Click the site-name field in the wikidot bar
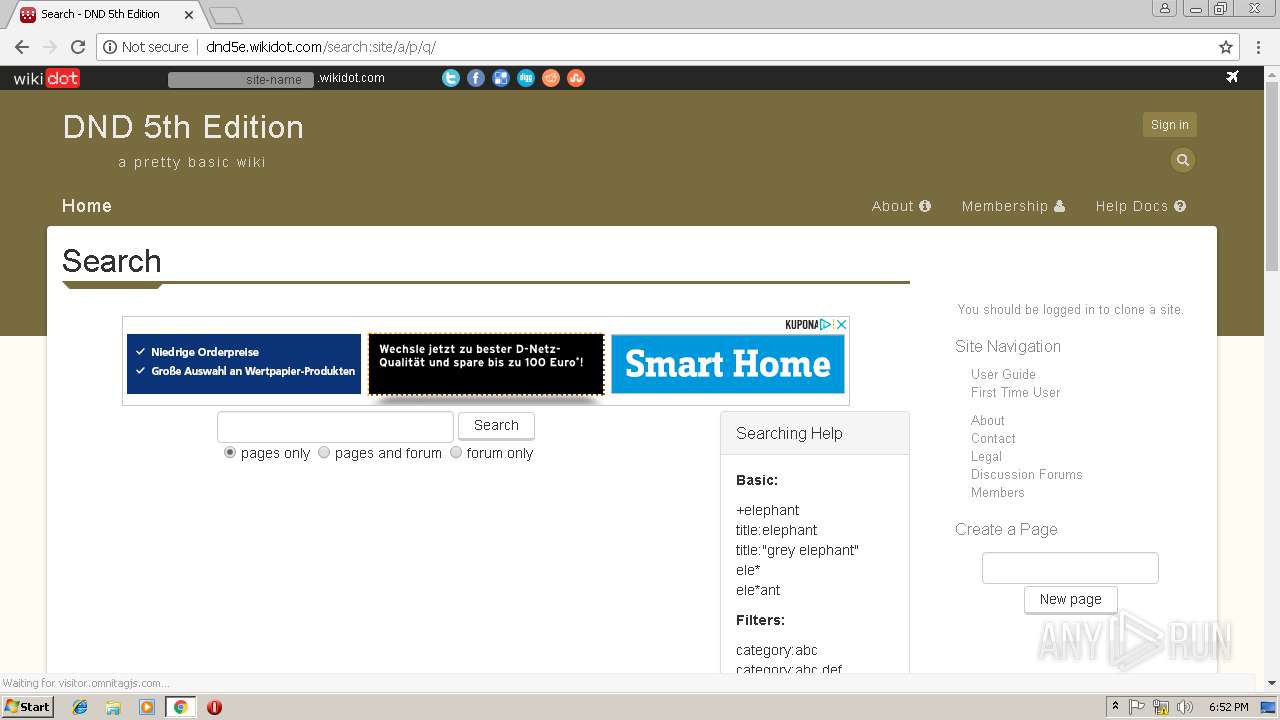Screen dimensions: 1280x720 point(241,79)
